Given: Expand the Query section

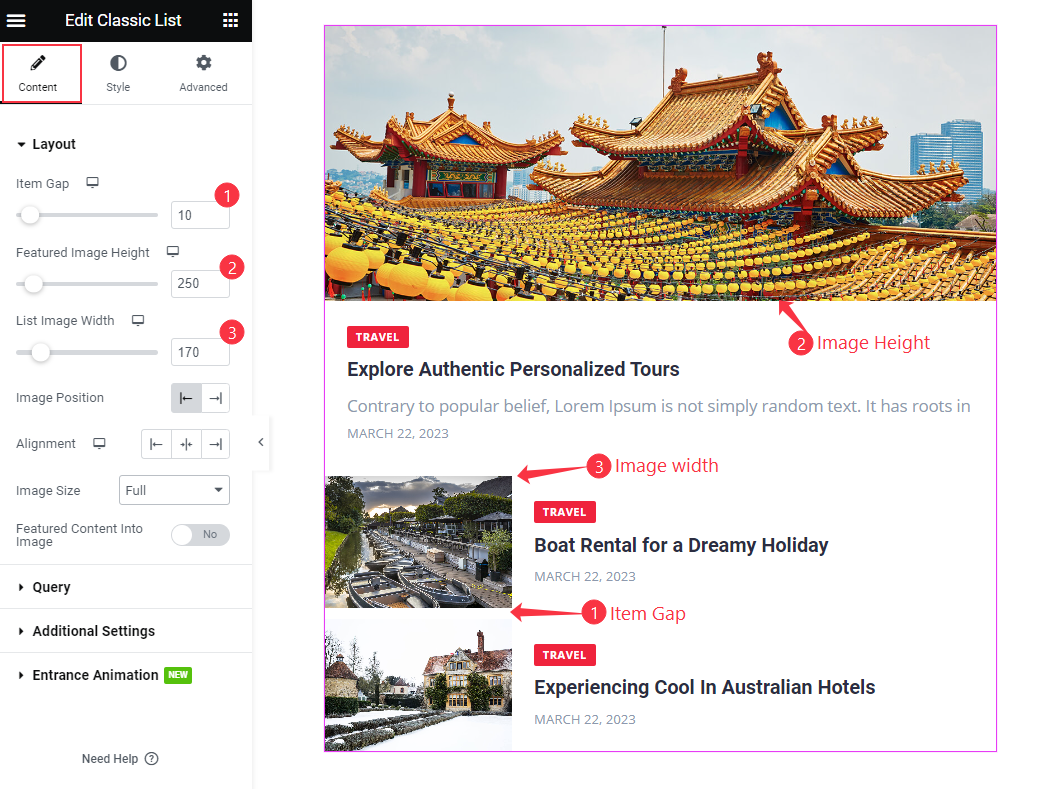Looking at the screenshot, I should tap(52, 587).
